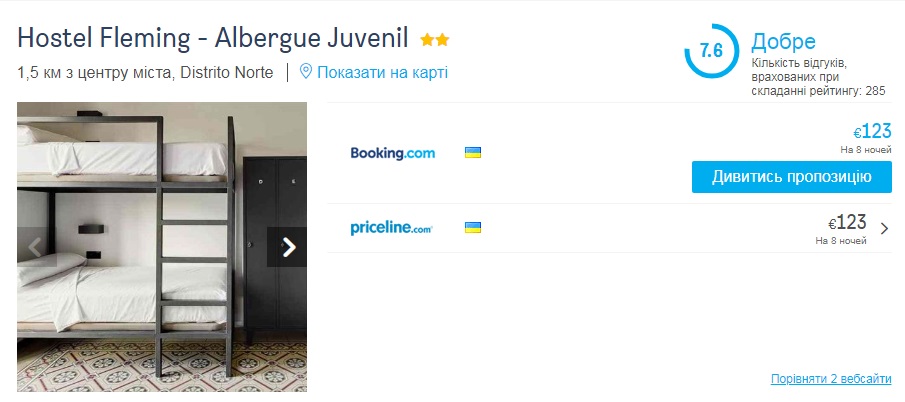Click the 7.6 rating circle
The image size is (905, 402).
(711, 51)
